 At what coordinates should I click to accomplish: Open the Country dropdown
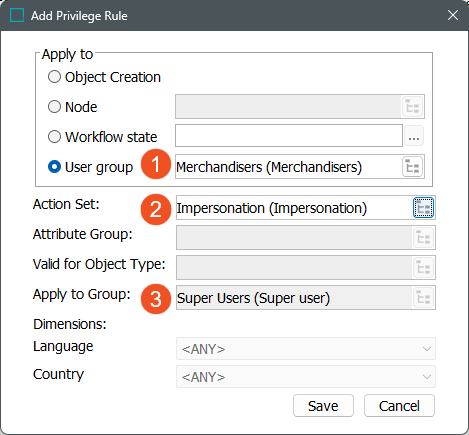tap(306, 377)
